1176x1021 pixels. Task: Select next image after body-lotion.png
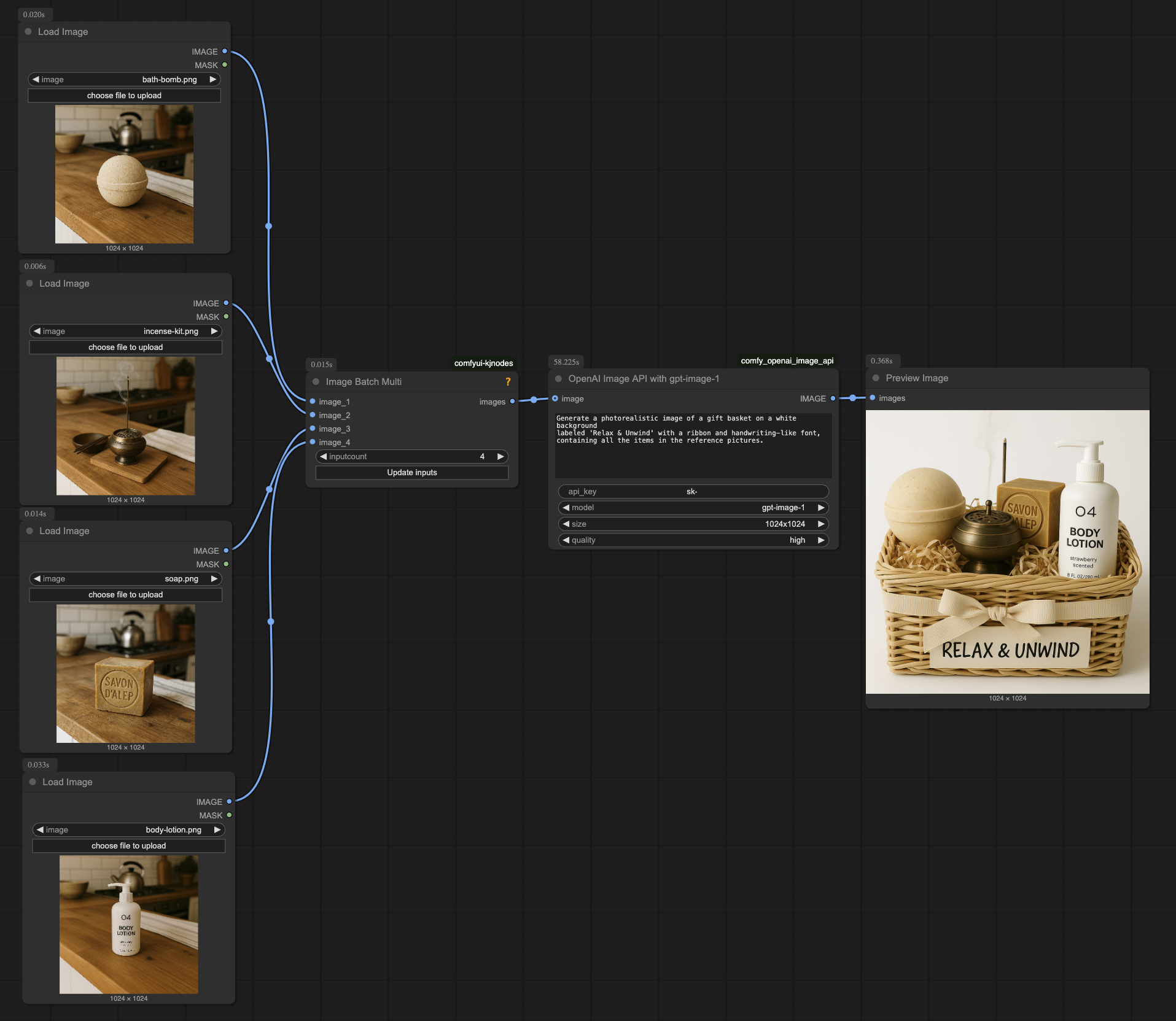(x=217, y=829)
